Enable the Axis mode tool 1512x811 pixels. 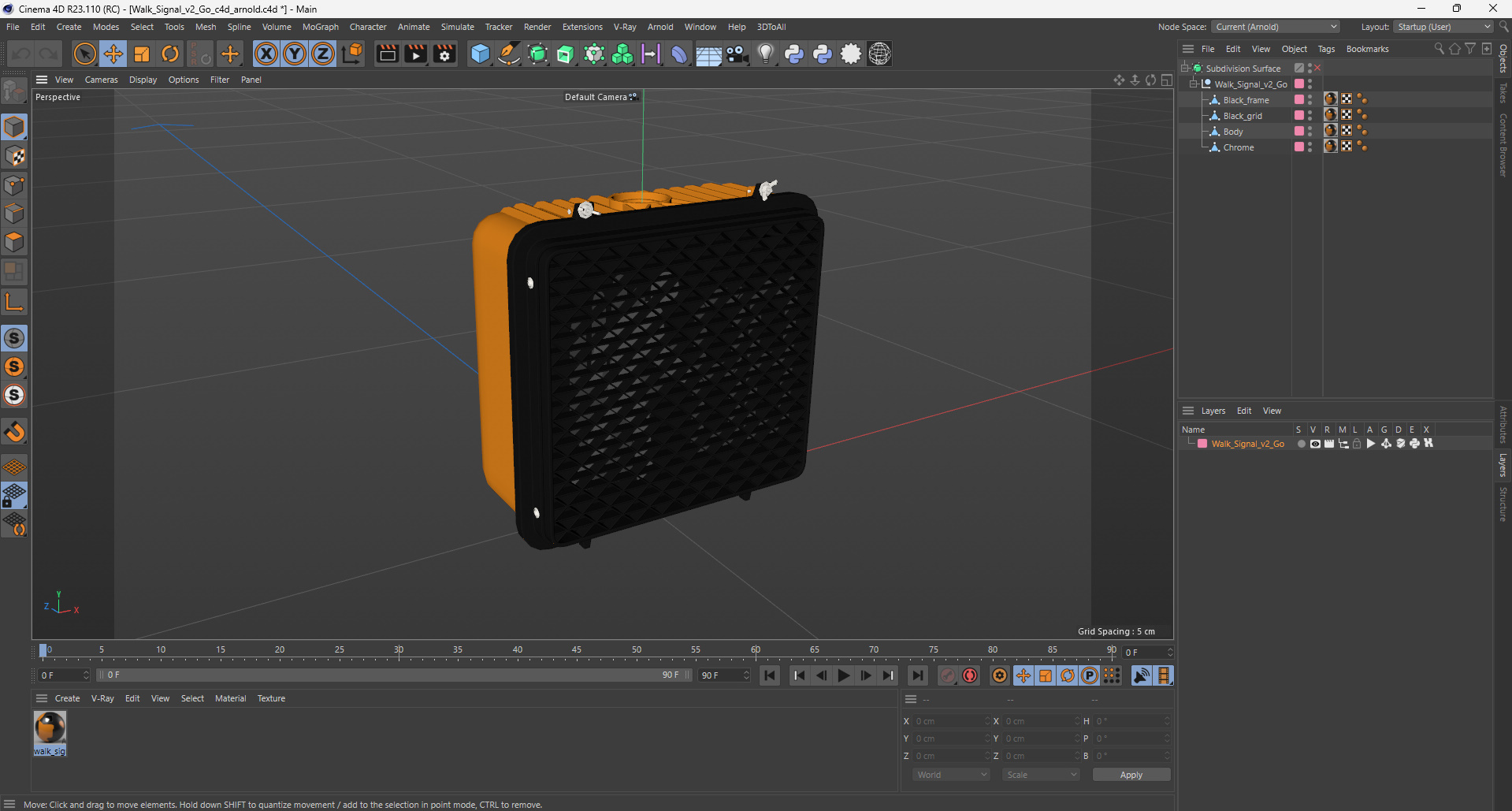[14, 302]
